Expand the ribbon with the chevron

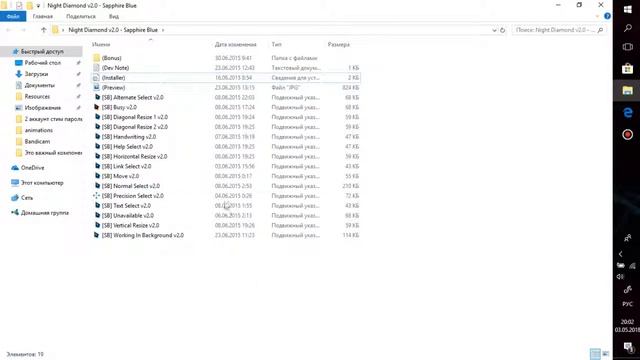point(598,16)
